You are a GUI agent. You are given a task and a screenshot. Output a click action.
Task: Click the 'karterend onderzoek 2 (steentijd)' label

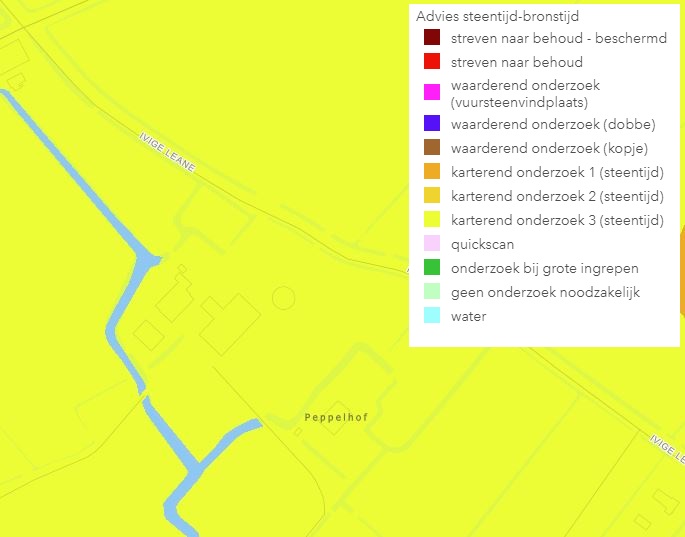(x=557, y=197)
